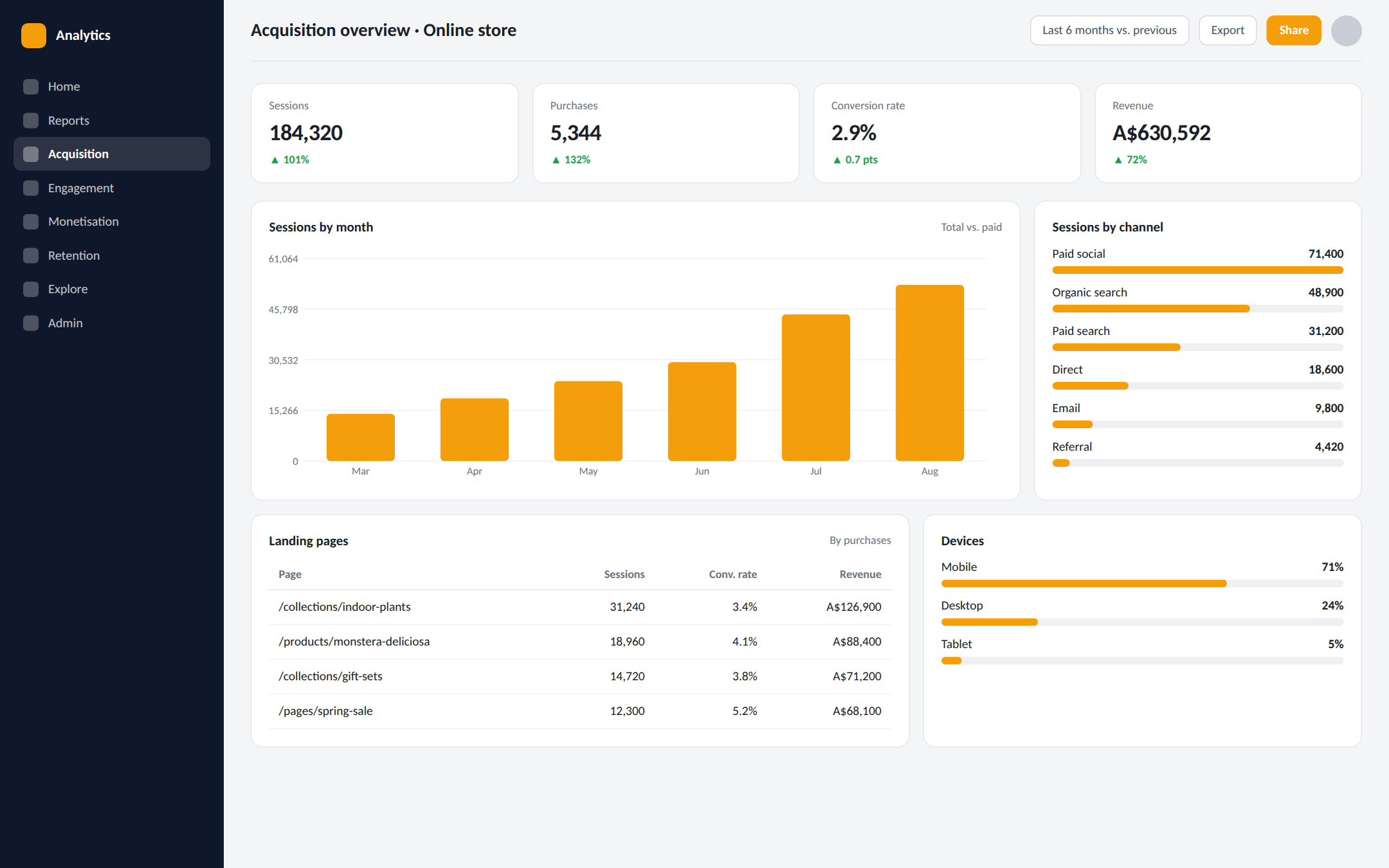Select the Revenue KPI card
1389x868 pixels.
(1228, 133)
